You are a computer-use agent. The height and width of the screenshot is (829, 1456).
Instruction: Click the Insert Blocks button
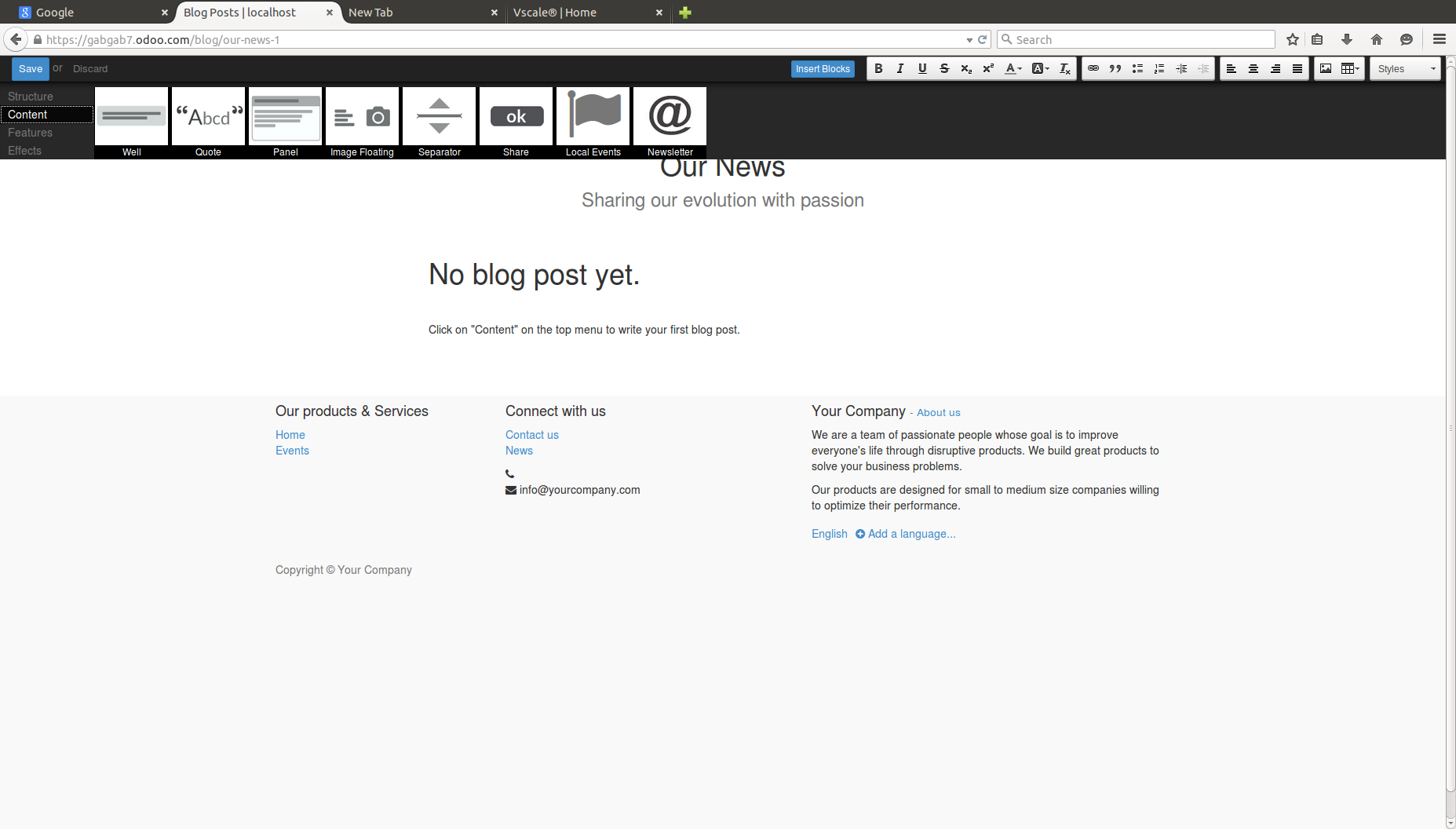coord(823,69)
